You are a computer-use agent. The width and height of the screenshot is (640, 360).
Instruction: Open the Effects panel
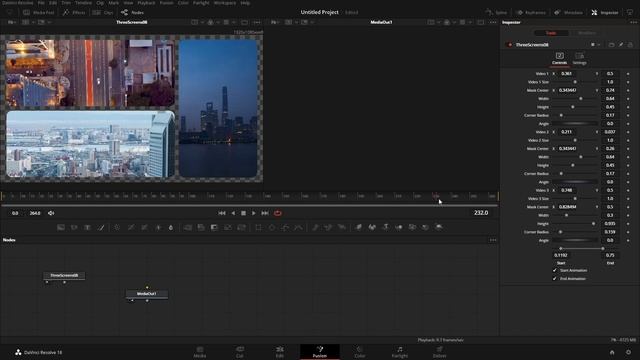74,13
